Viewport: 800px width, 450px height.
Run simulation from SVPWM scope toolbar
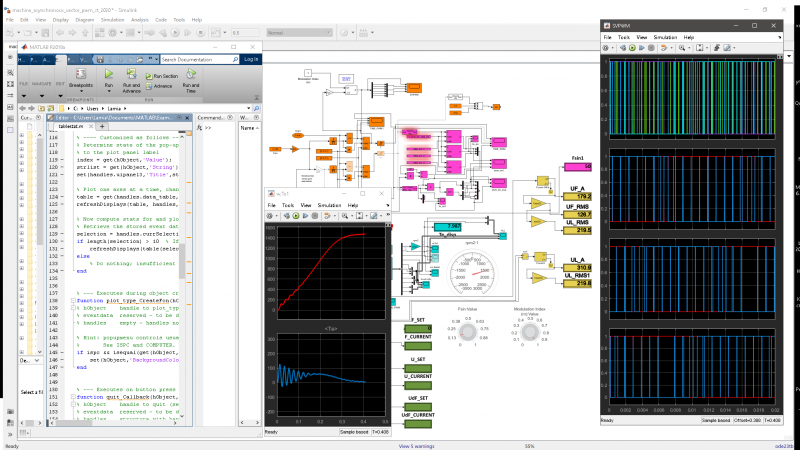pos(632,48)
